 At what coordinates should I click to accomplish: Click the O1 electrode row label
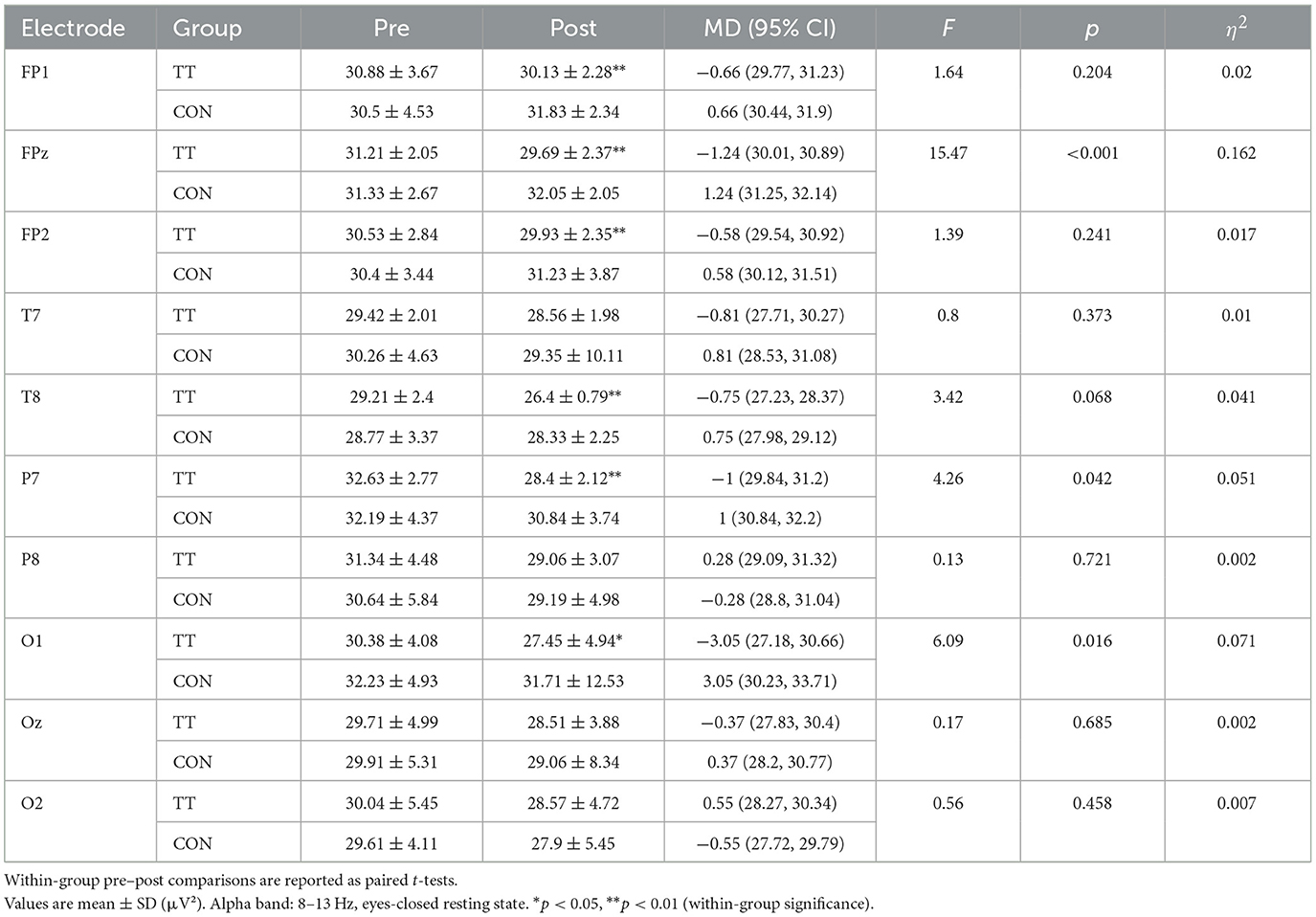click(32, 640)
